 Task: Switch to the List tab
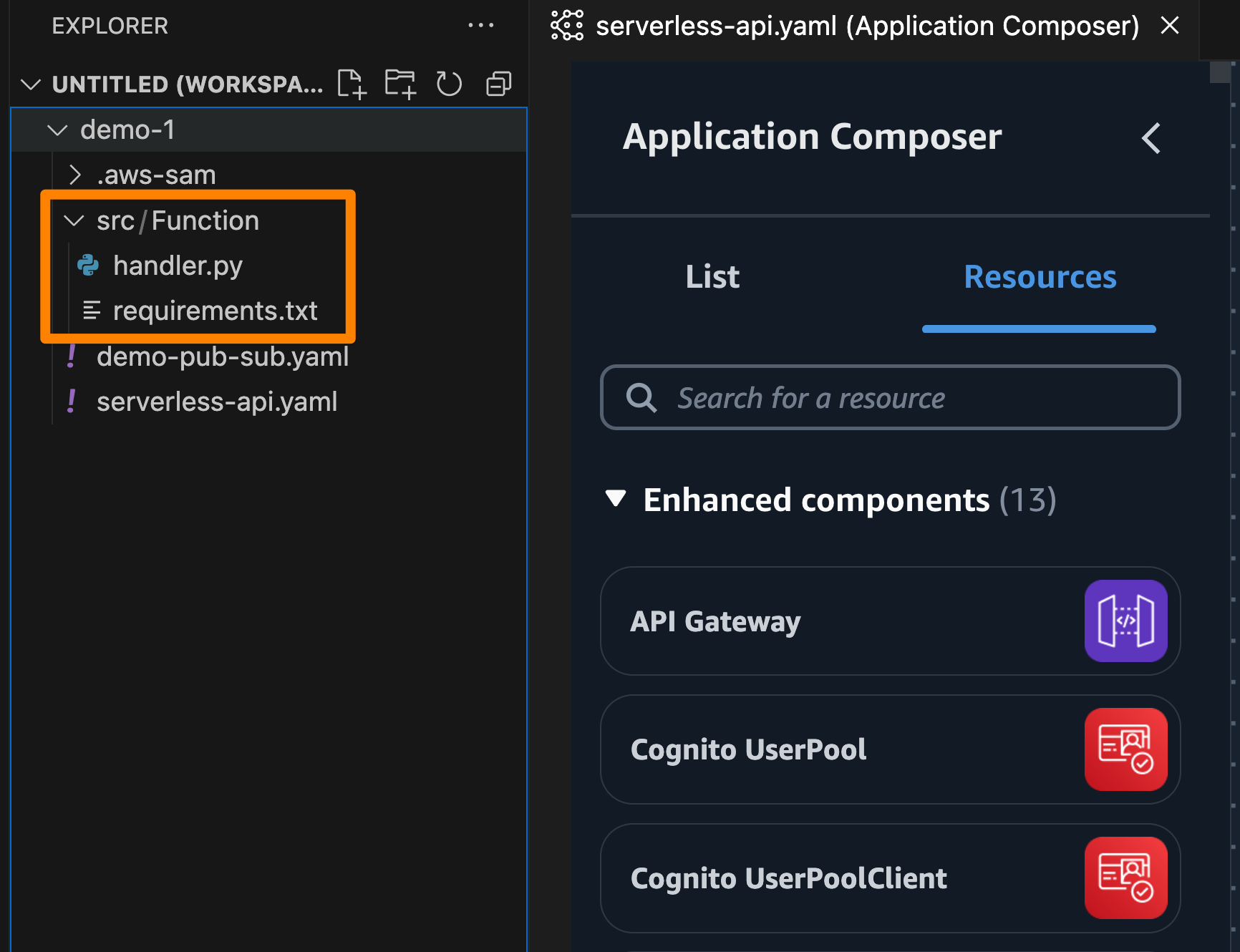coord(712,277)
